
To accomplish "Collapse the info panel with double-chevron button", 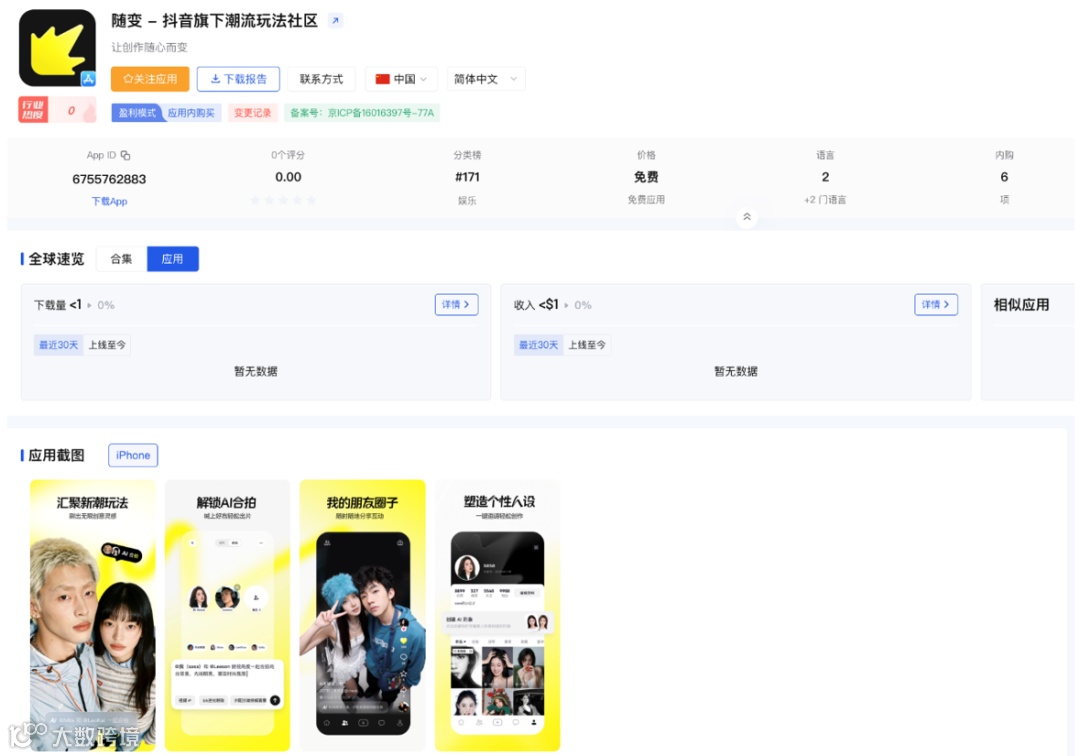I will point(747,217).
